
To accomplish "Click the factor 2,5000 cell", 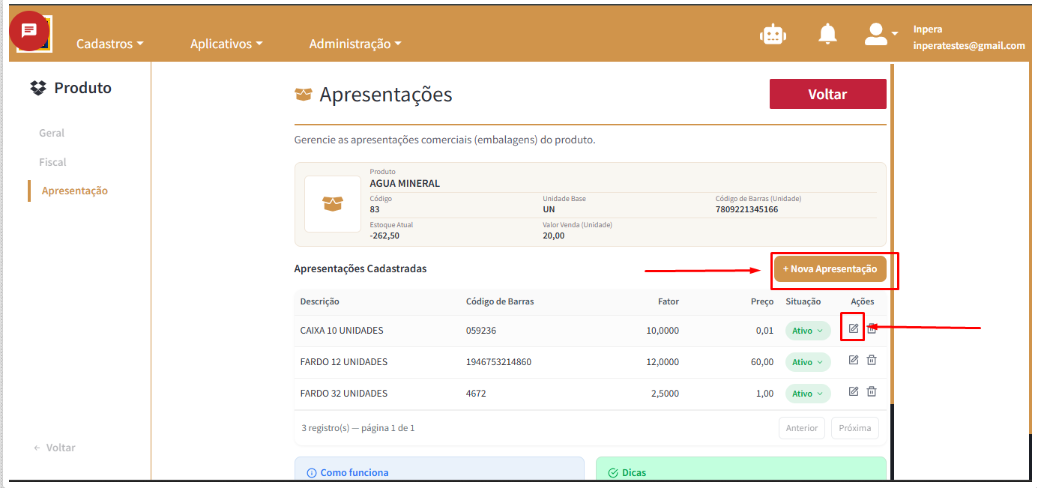I will [x=665, y=393].
